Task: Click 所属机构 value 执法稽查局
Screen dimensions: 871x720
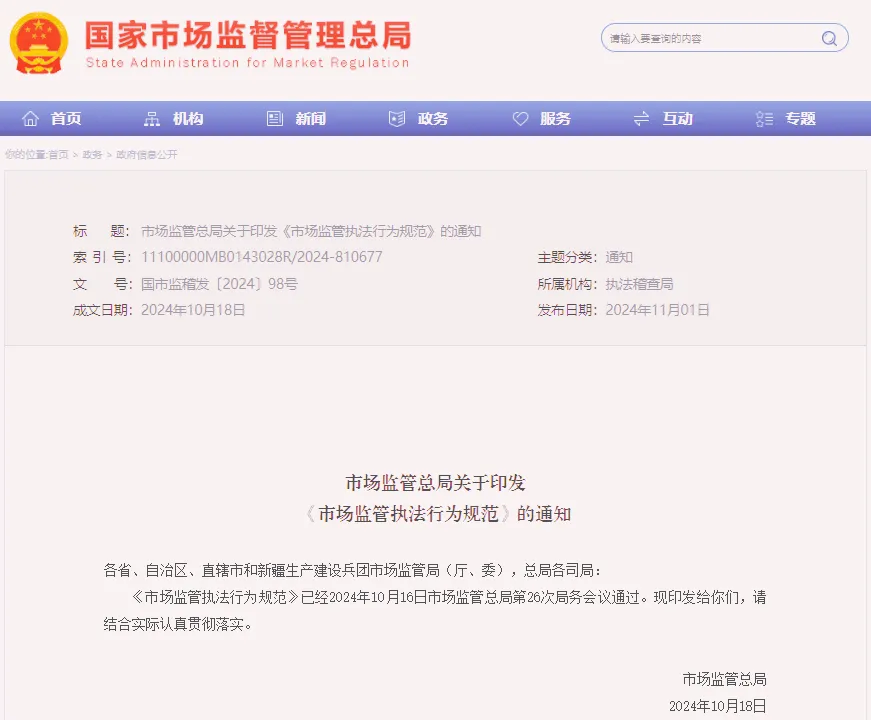Action: pyautogui.click(x=639, y=284)
